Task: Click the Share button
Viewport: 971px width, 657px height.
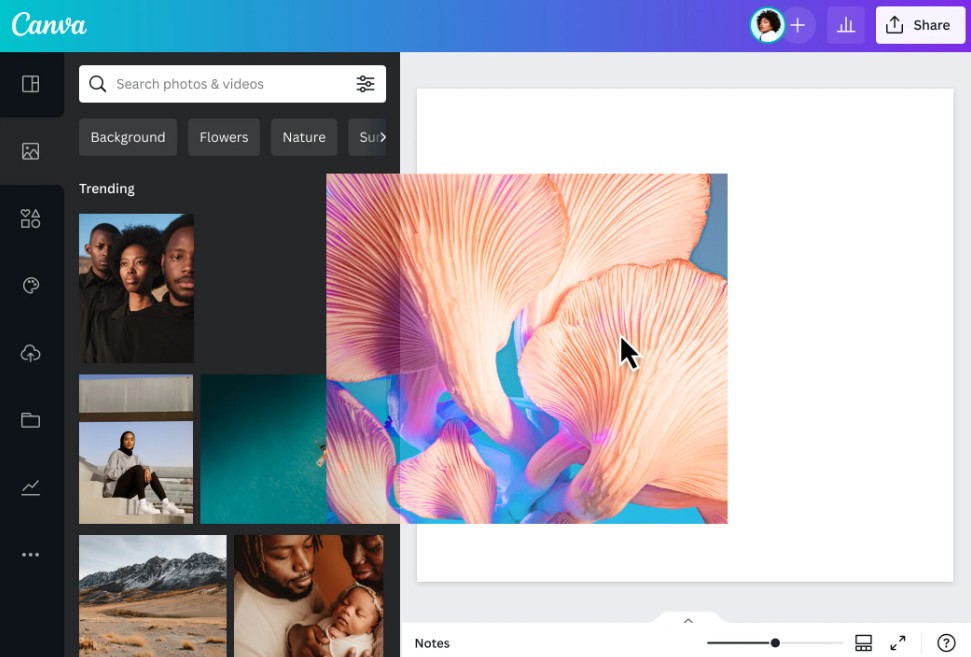Action: (x=919, y=25)
